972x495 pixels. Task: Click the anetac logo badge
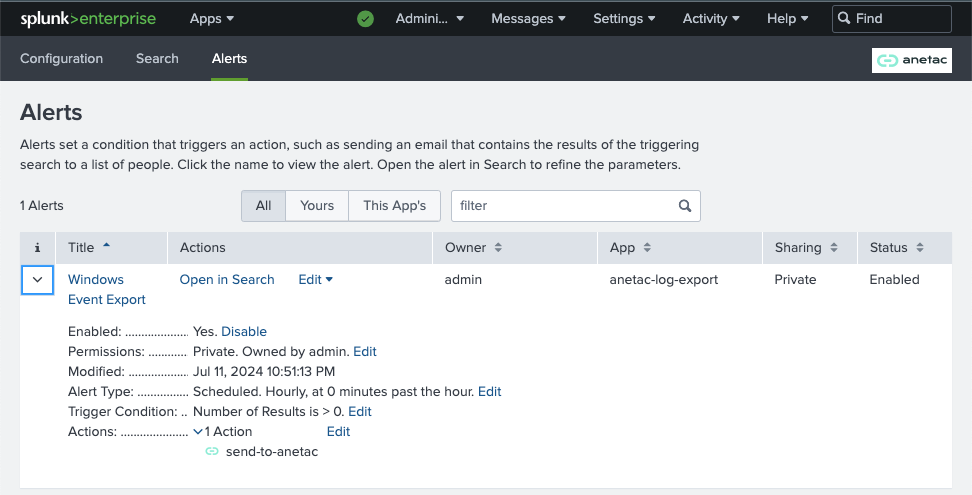click(x=912, y=60)
